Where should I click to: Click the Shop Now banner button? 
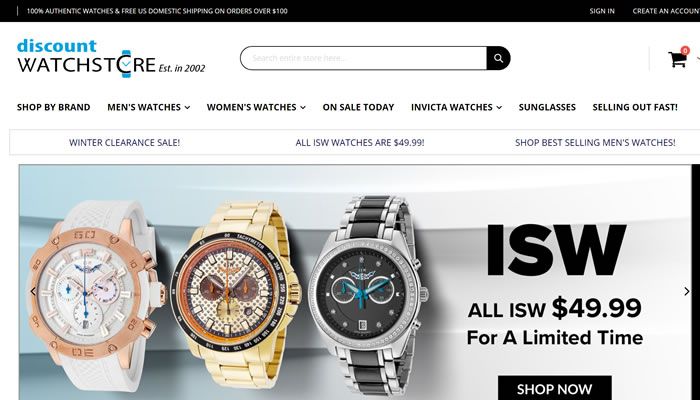pyautogui.click(x=554, y=388)
